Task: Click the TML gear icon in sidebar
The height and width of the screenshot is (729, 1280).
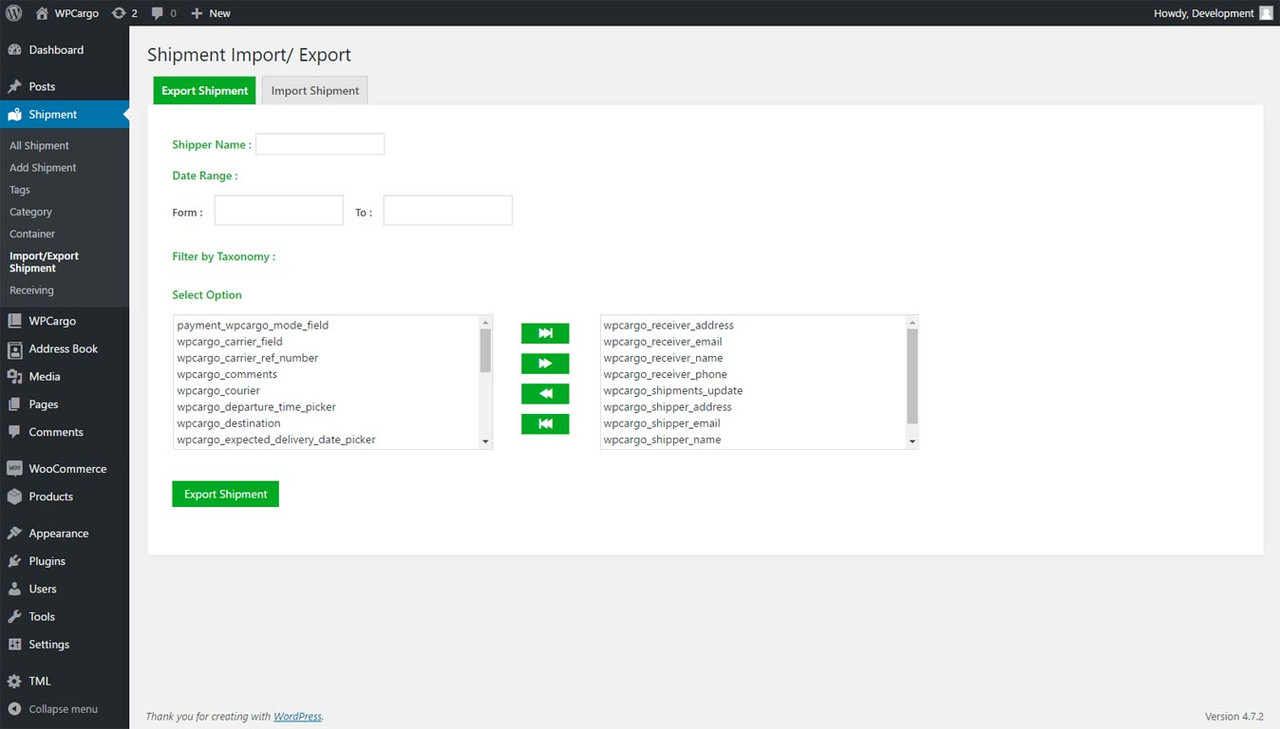Action: point(17,681)
